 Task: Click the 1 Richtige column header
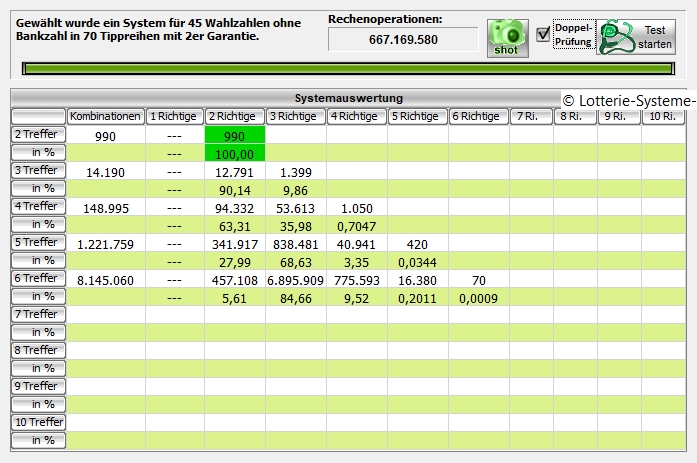pos(174,116)
